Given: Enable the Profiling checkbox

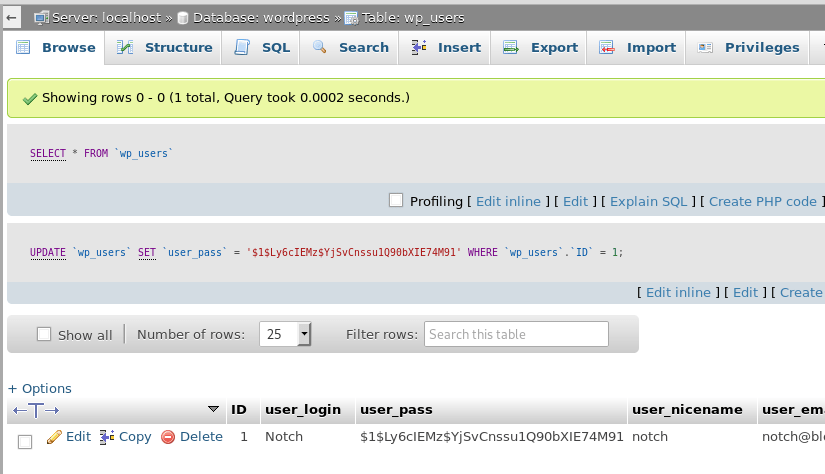Looking at the screenshot, I should (x=396, y=200).
